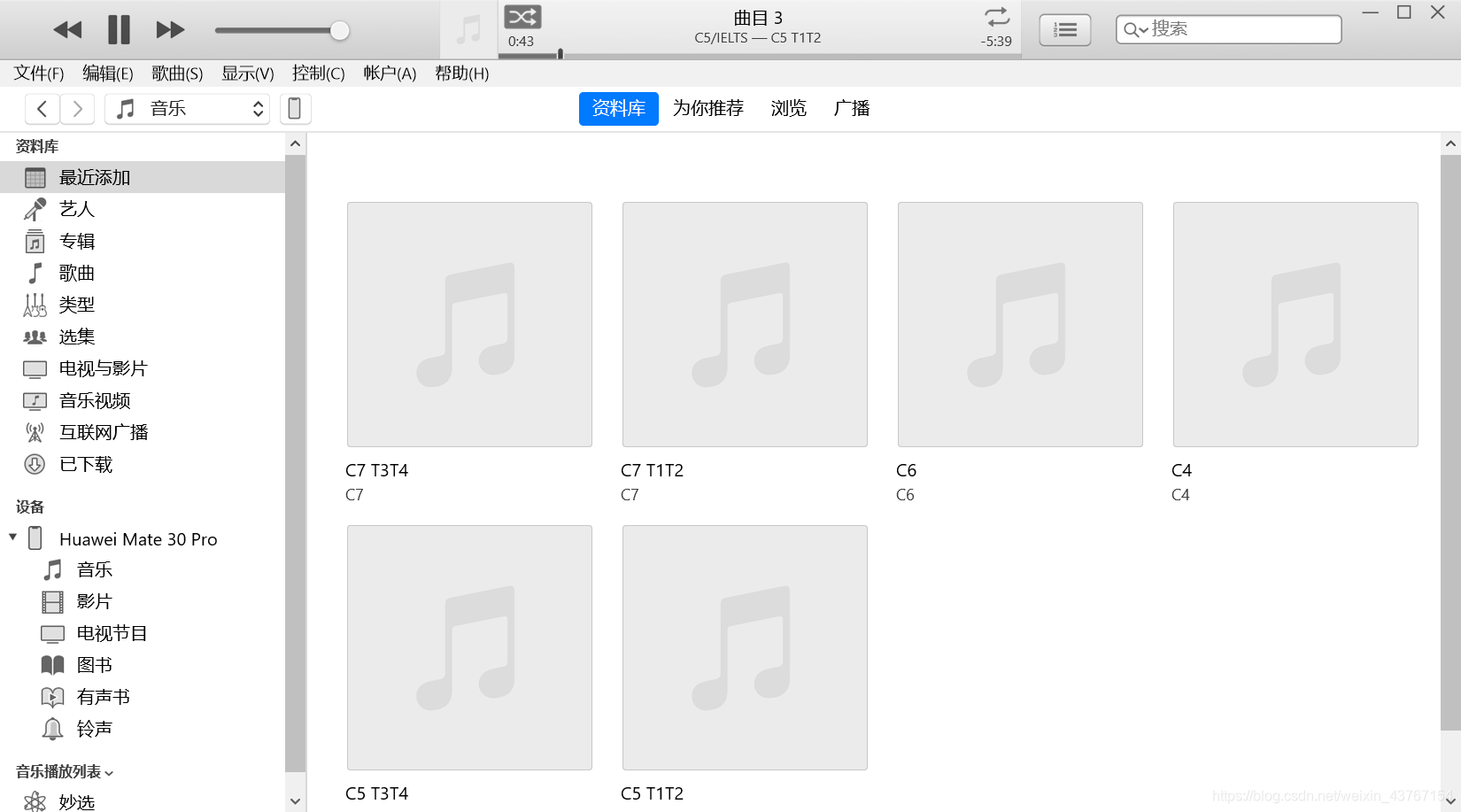Screen dimensions: 1461x812
Task: Open the C5 T3T4 album artwork
Action: pyautogui.click(x=469, y=647)
